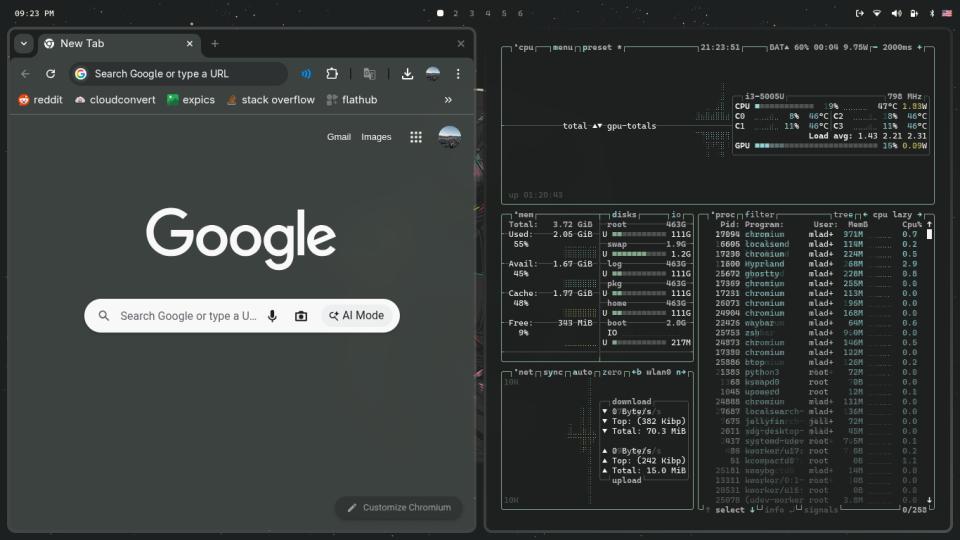
Task: Expand hidden bookmarks with the chevron
Action: tap(448, 100)
